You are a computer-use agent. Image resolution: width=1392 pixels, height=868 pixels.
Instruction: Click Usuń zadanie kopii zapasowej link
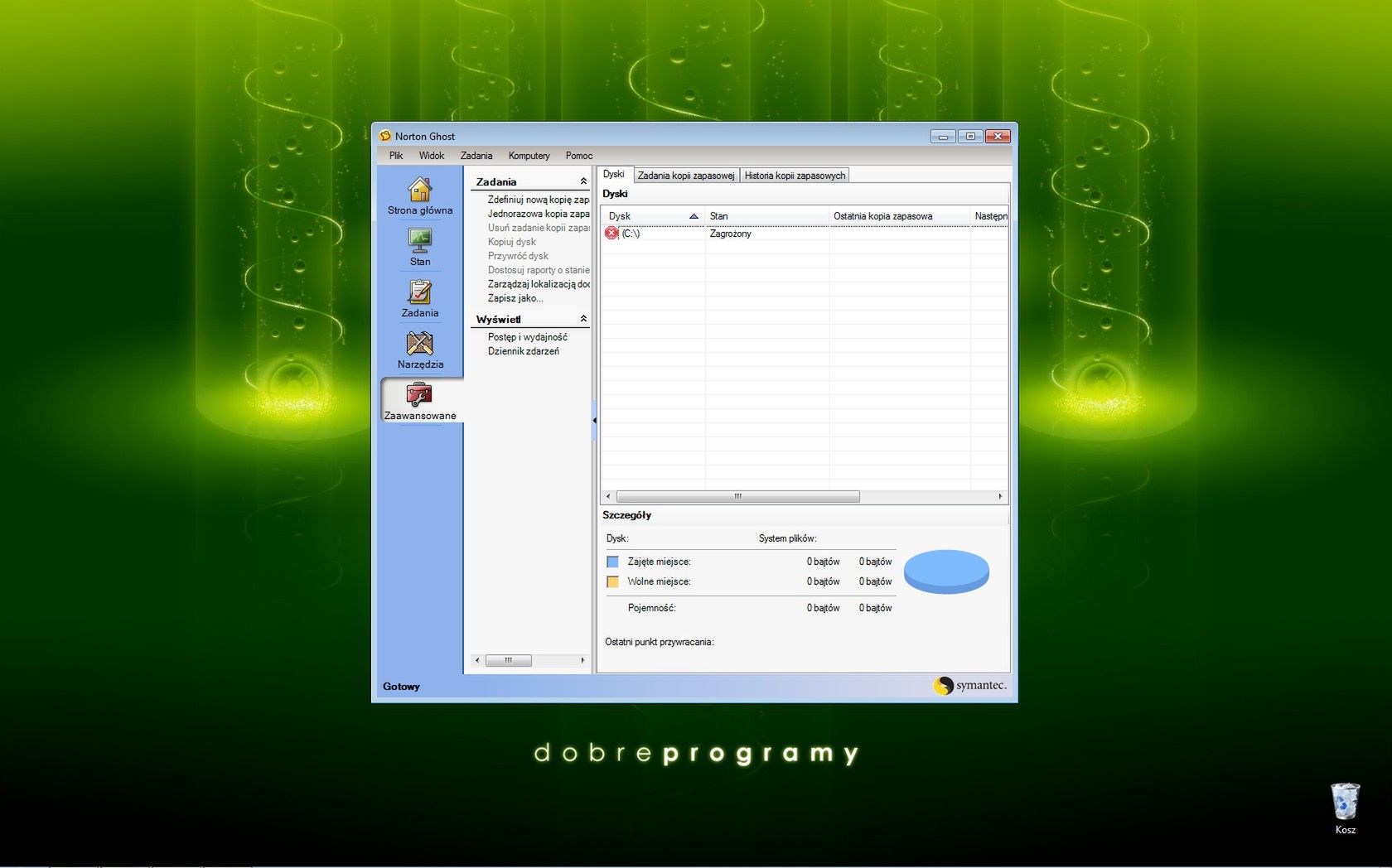click(539, 228)
